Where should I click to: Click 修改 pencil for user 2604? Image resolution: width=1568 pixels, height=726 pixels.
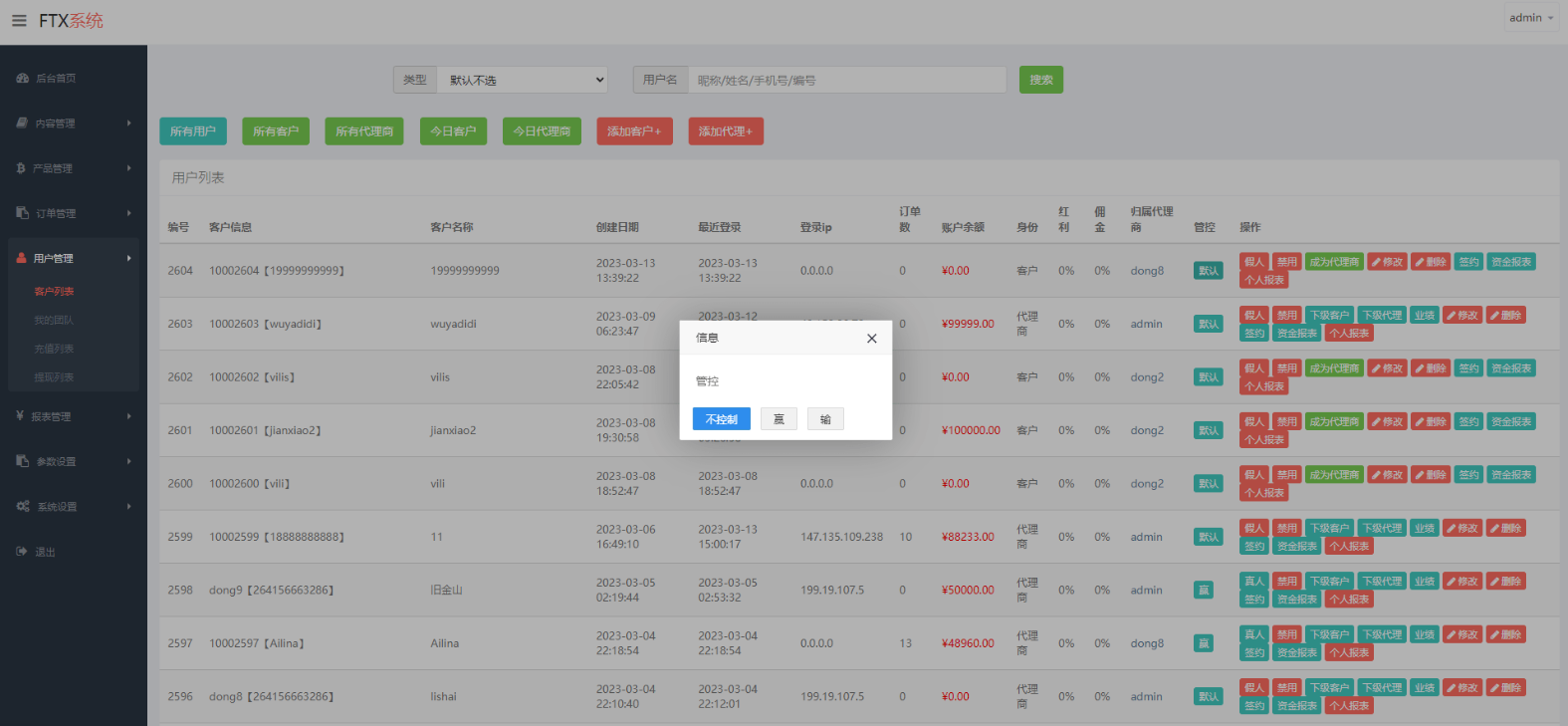pos(1387,262)
